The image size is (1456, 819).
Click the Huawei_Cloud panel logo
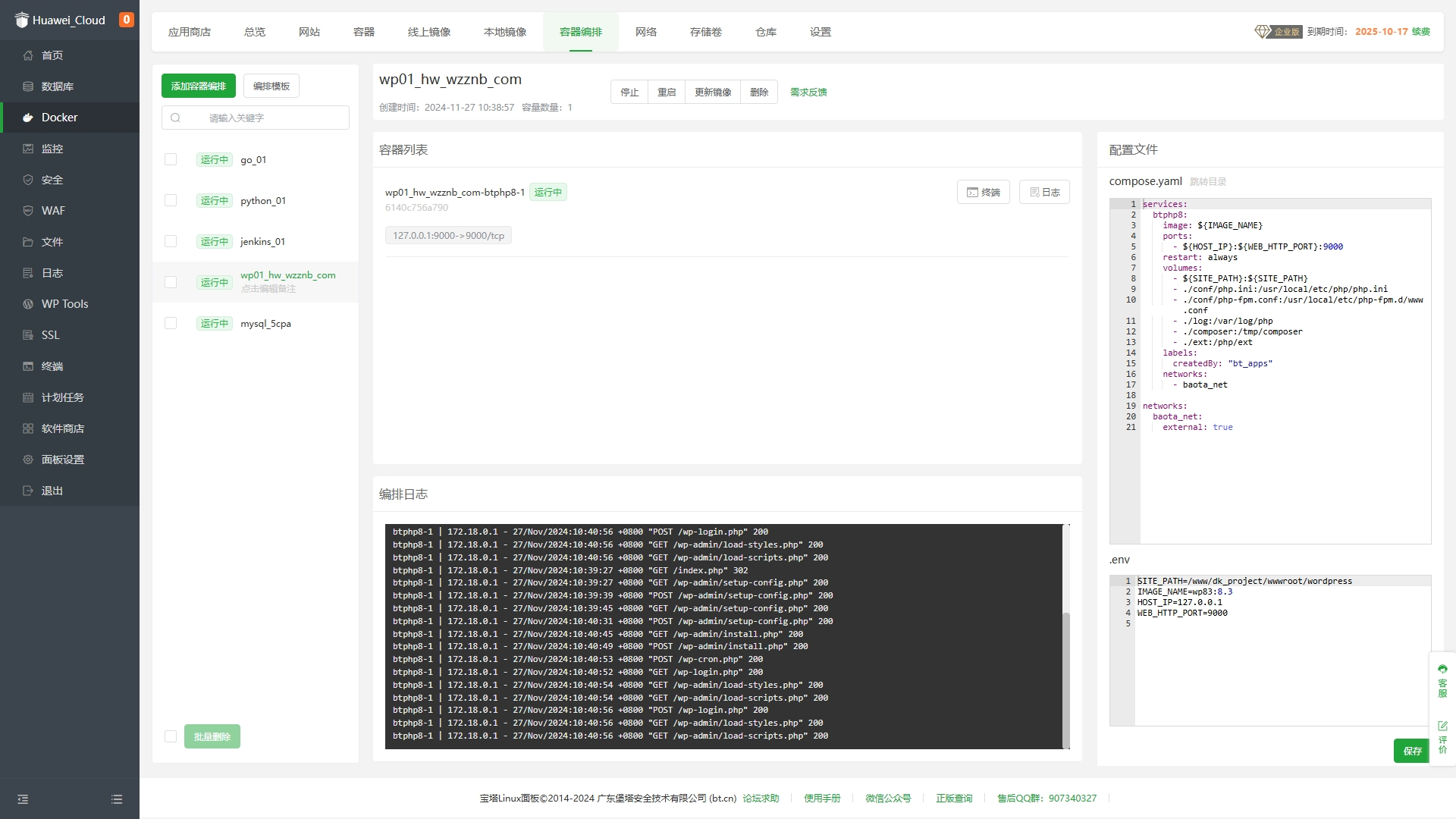tap(21, 20)
